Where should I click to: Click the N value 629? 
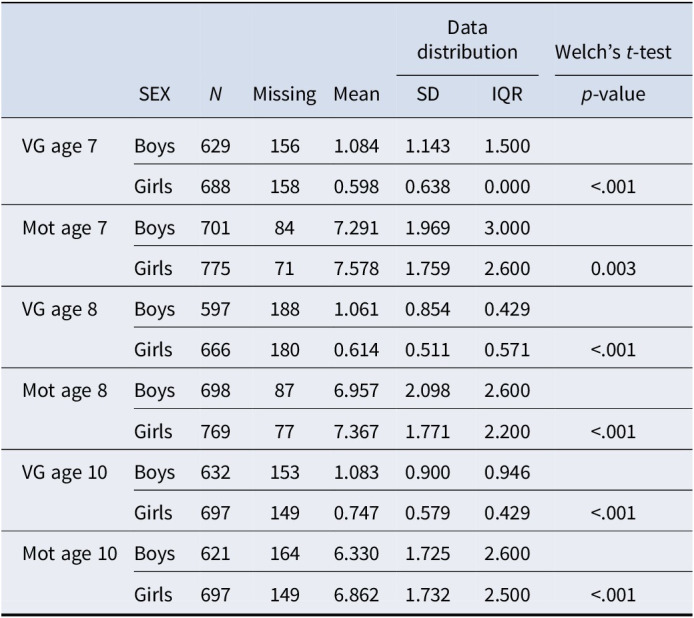(x=215, y=146)
